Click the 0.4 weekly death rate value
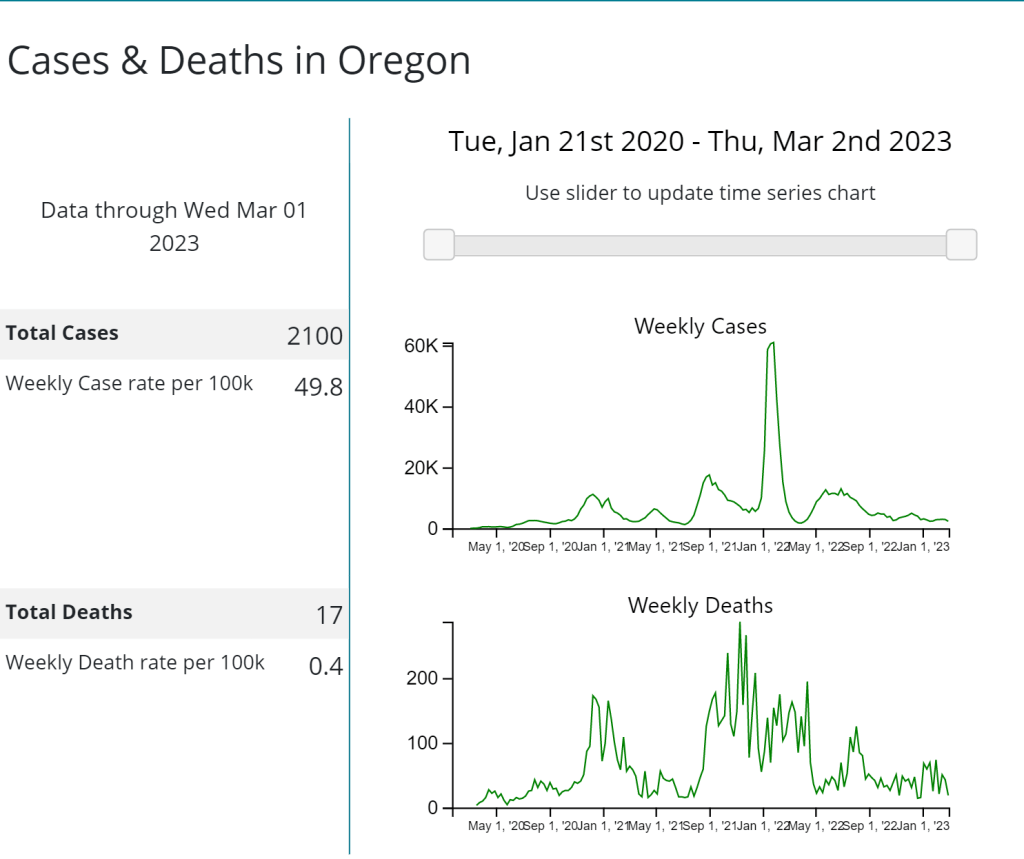 point(326,666)
